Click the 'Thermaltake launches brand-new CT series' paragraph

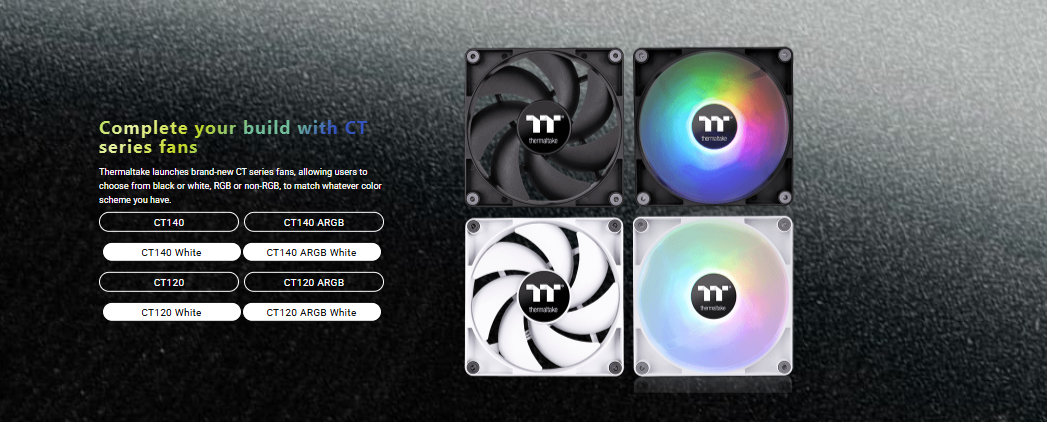pyautogui.click(x=240, y=186)
